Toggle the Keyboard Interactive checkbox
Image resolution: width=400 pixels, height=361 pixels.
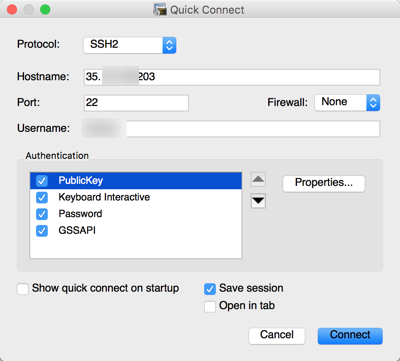click(x=42, y=197)
